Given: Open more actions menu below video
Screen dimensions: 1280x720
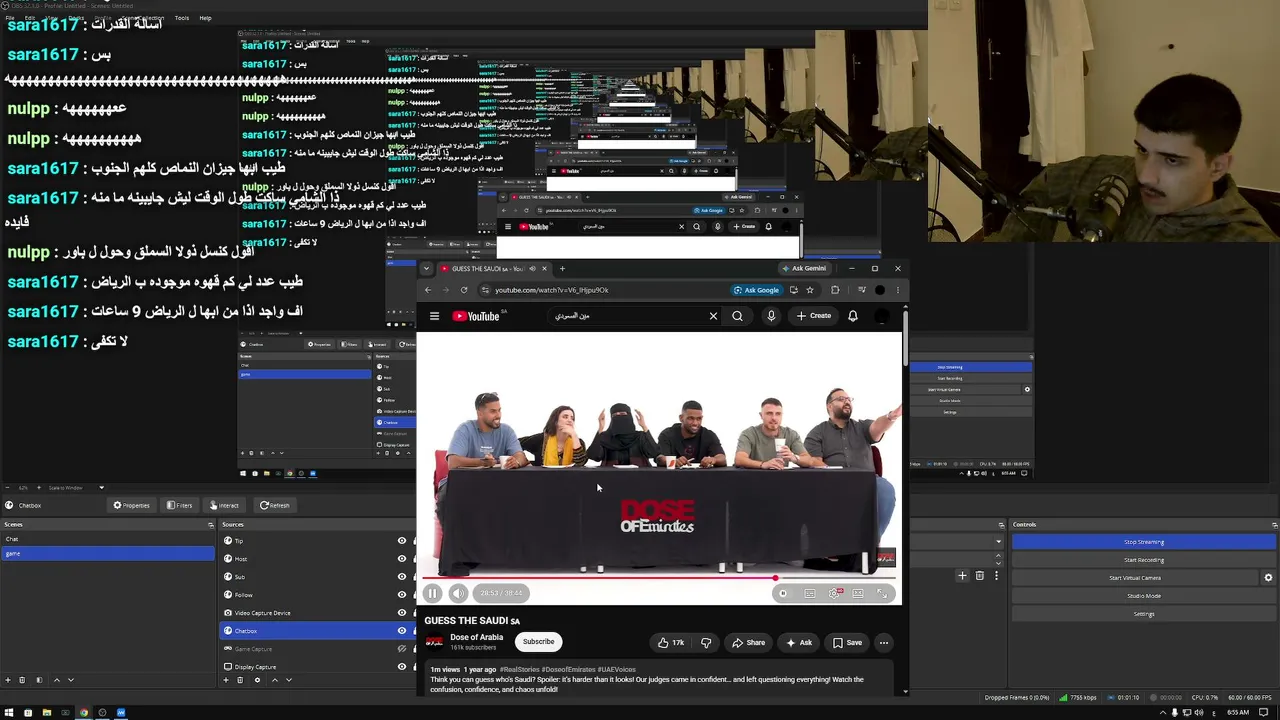Looking at the screenshot, I should 884,643.
